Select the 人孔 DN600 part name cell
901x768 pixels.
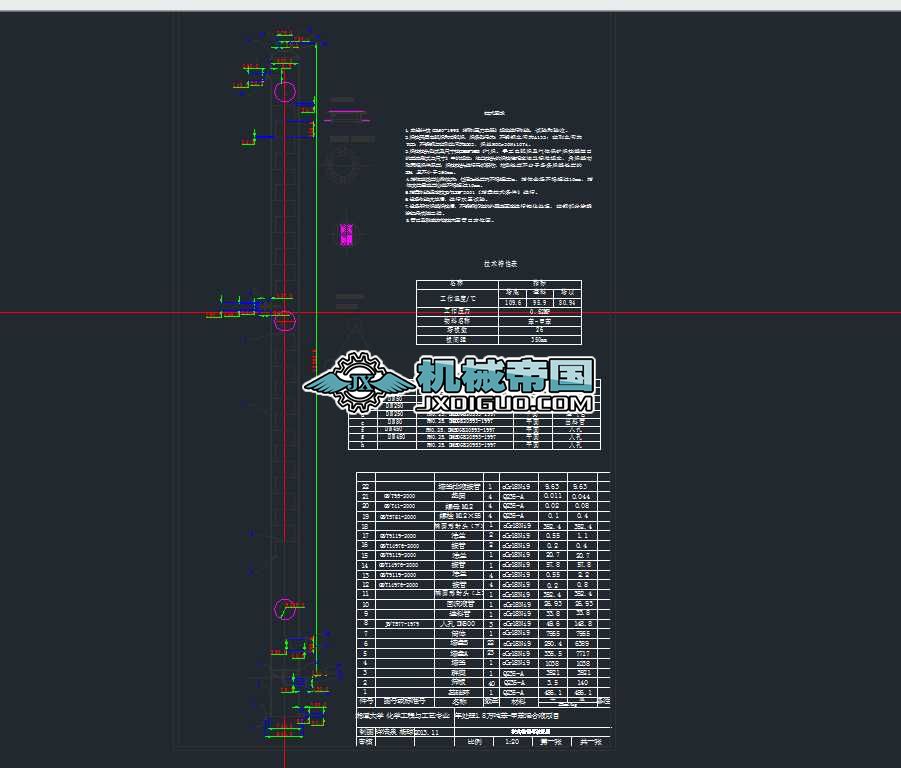[x=457, y=623]
